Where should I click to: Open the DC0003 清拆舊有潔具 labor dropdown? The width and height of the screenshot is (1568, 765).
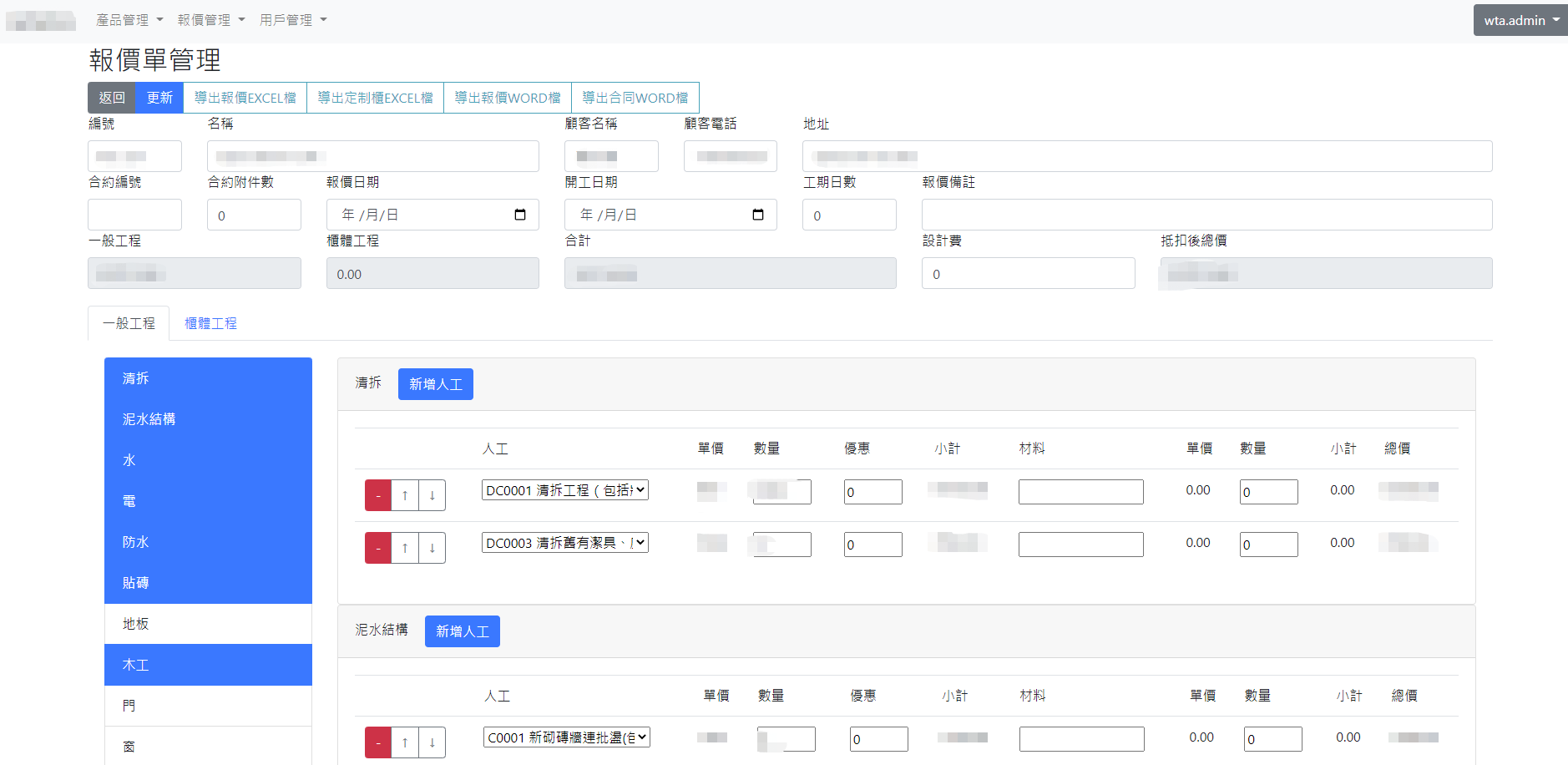[x=565, y=543]
